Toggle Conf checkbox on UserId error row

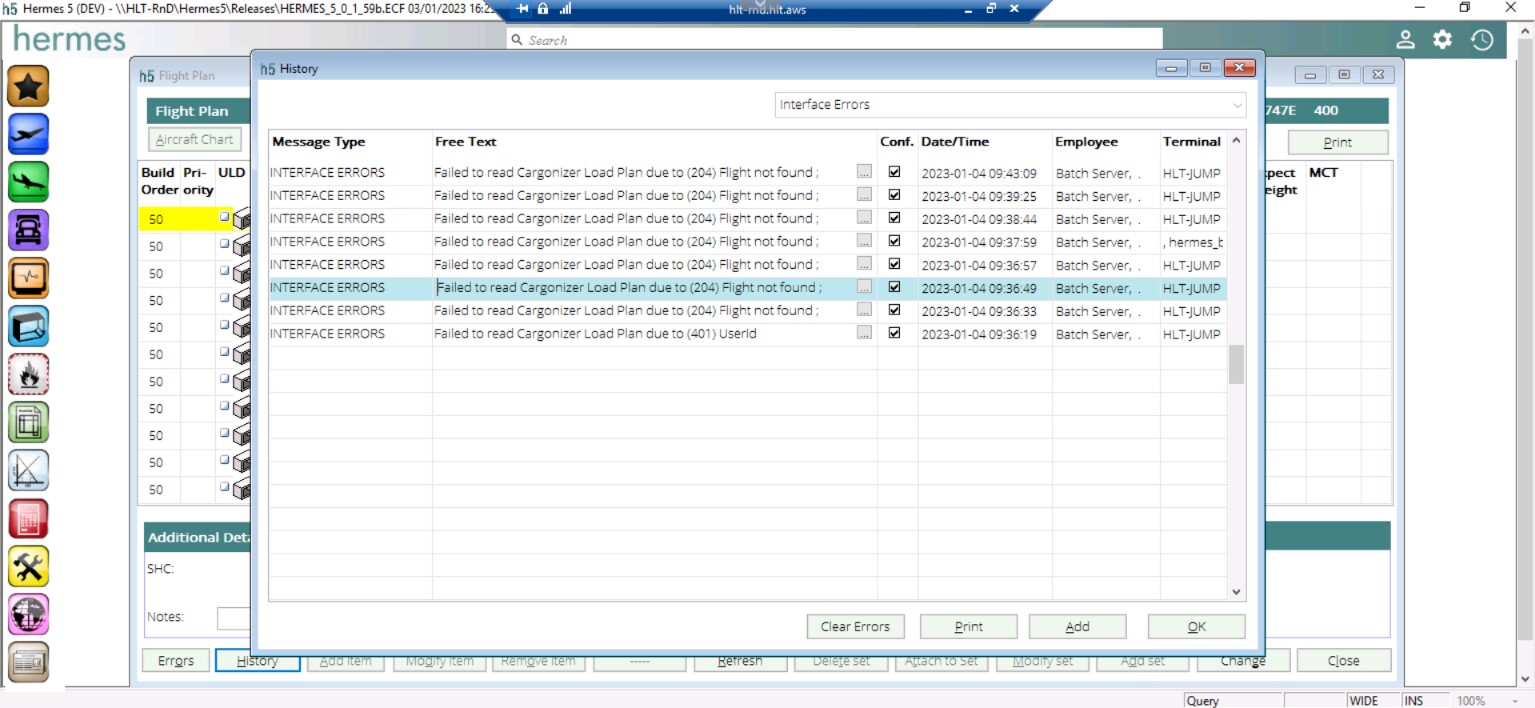(893, 333)
